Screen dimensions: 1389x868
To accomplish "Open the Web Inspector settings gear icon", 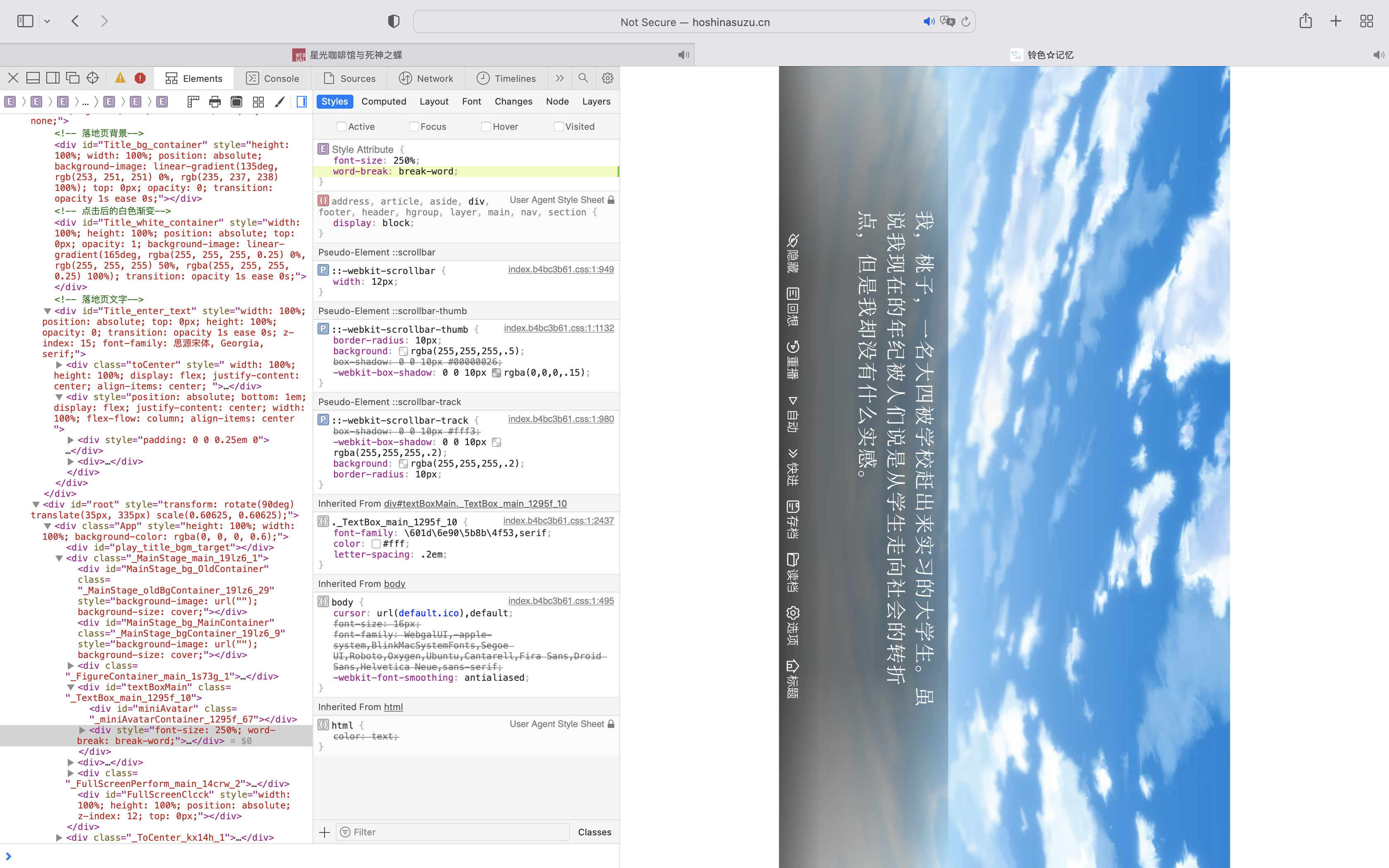I will click(x=607, y=78).
